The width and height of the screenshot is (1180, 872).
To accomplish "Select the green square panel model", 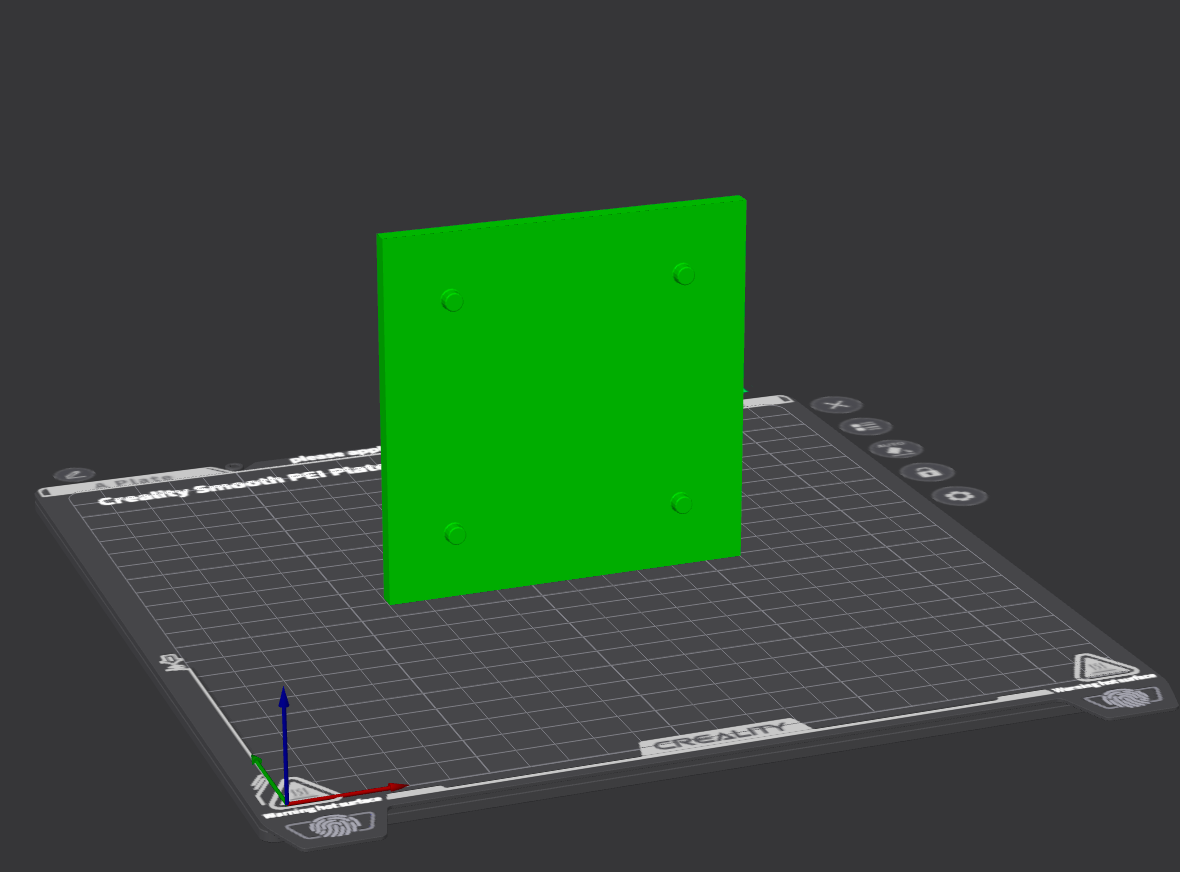I will point(561,399).
